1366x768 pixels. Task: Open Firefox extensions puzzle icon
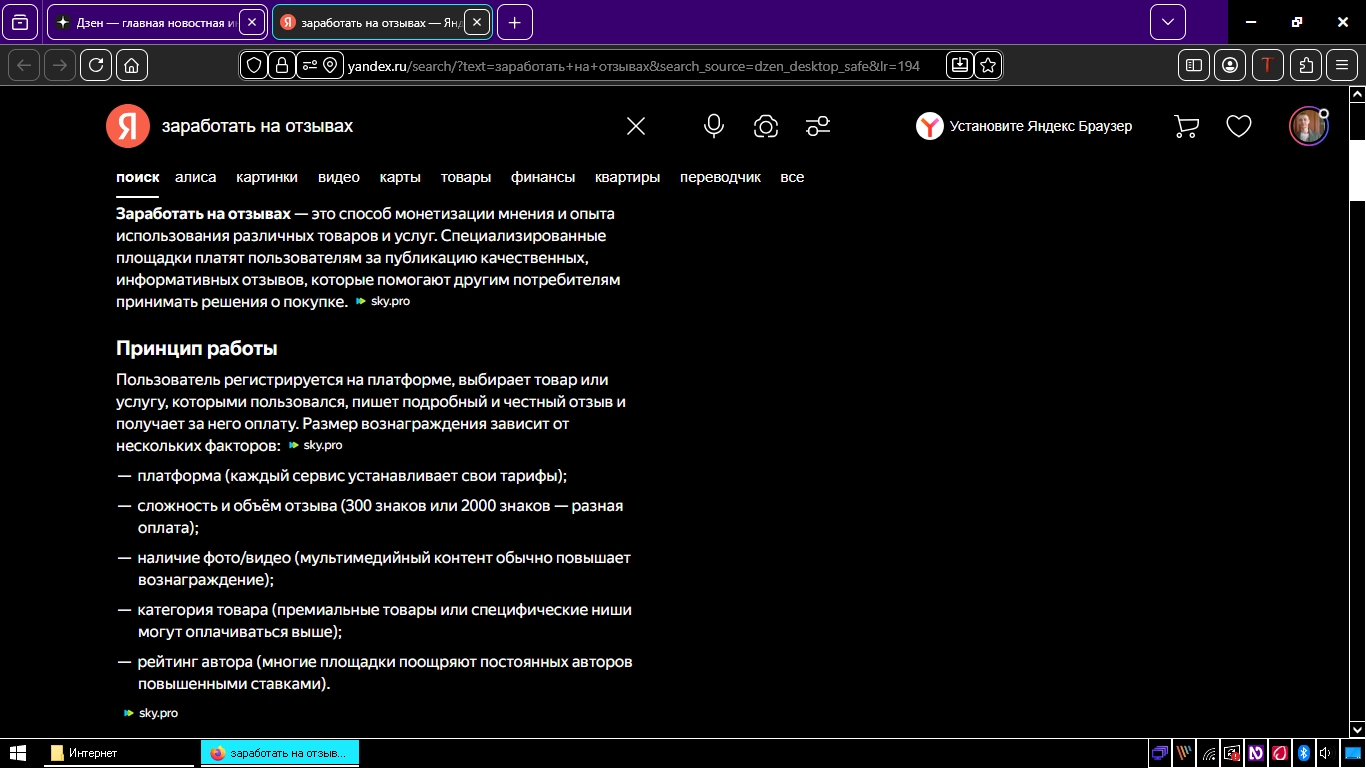(1306, 65)
